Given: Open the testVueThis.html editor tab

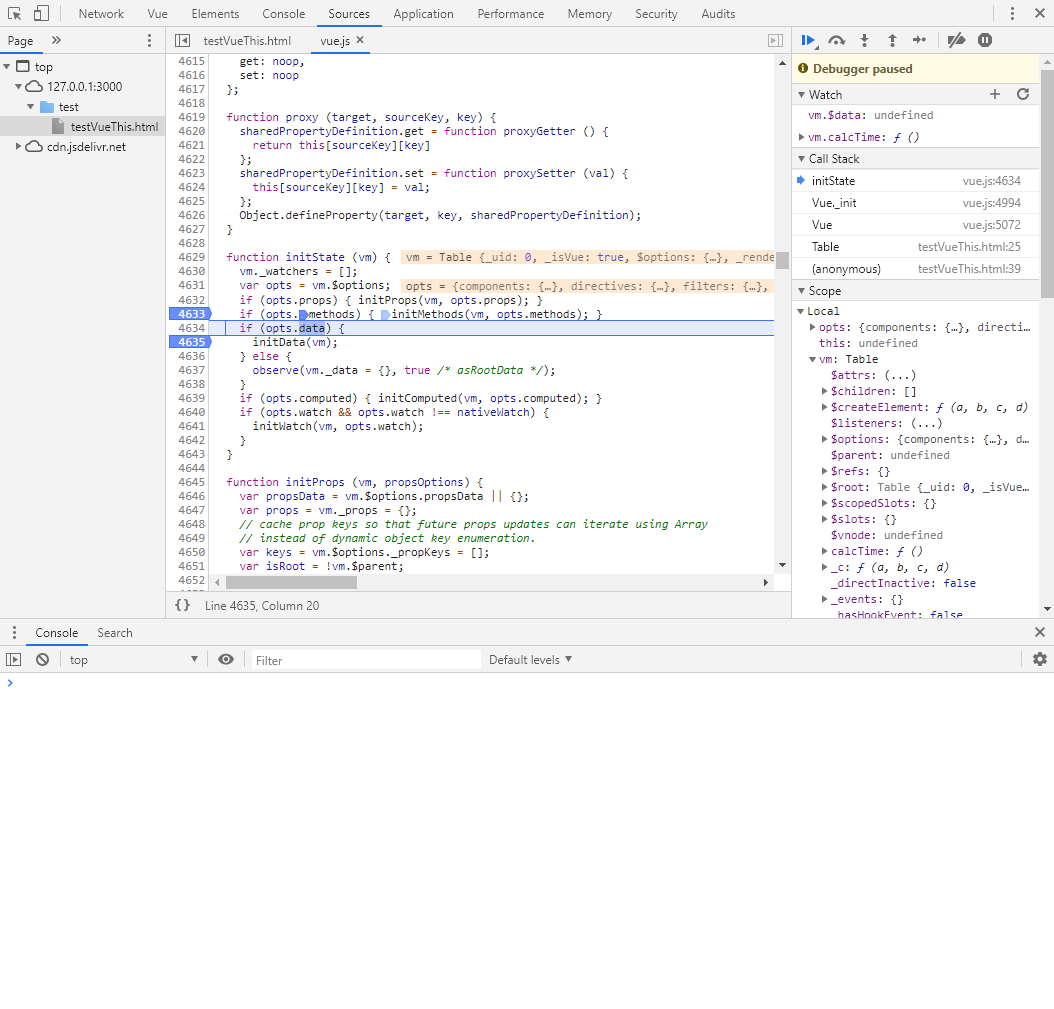Looking at the screenshot, I should pos(247,40).
